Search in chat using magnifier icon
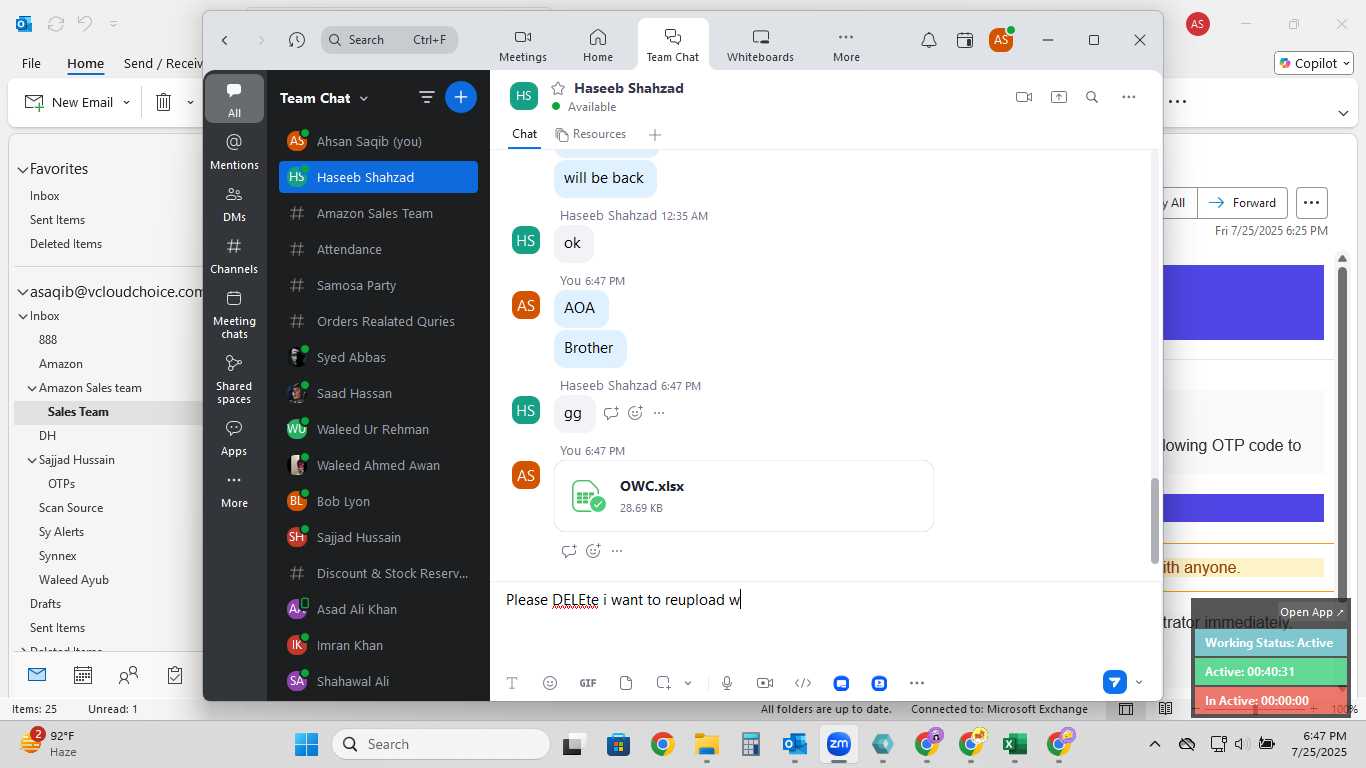This screenshot has height=768, width=1366. 1092,97
